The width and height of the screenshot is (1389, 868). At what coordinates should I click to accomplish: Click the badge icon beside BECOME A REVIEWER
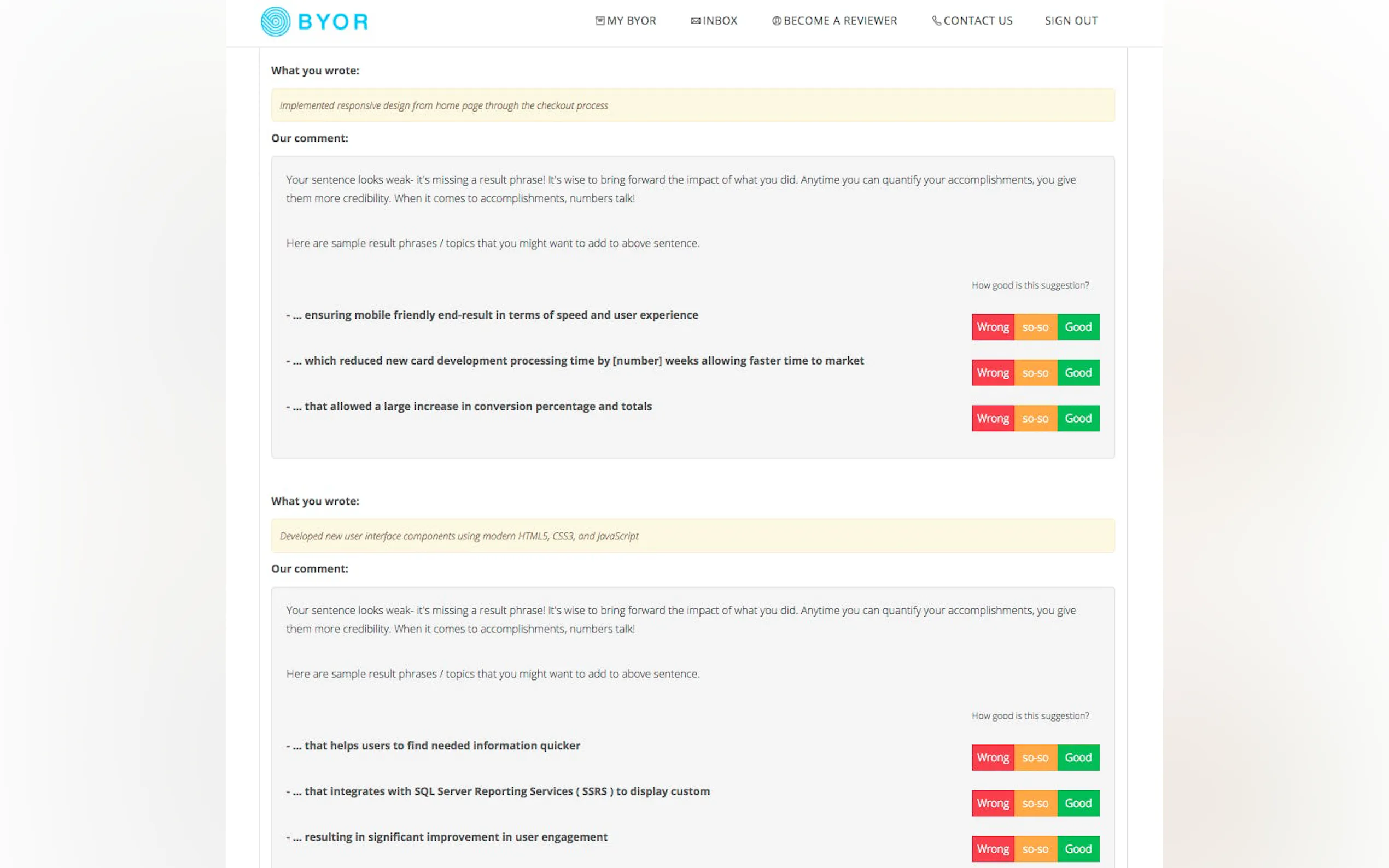point(777,21)
